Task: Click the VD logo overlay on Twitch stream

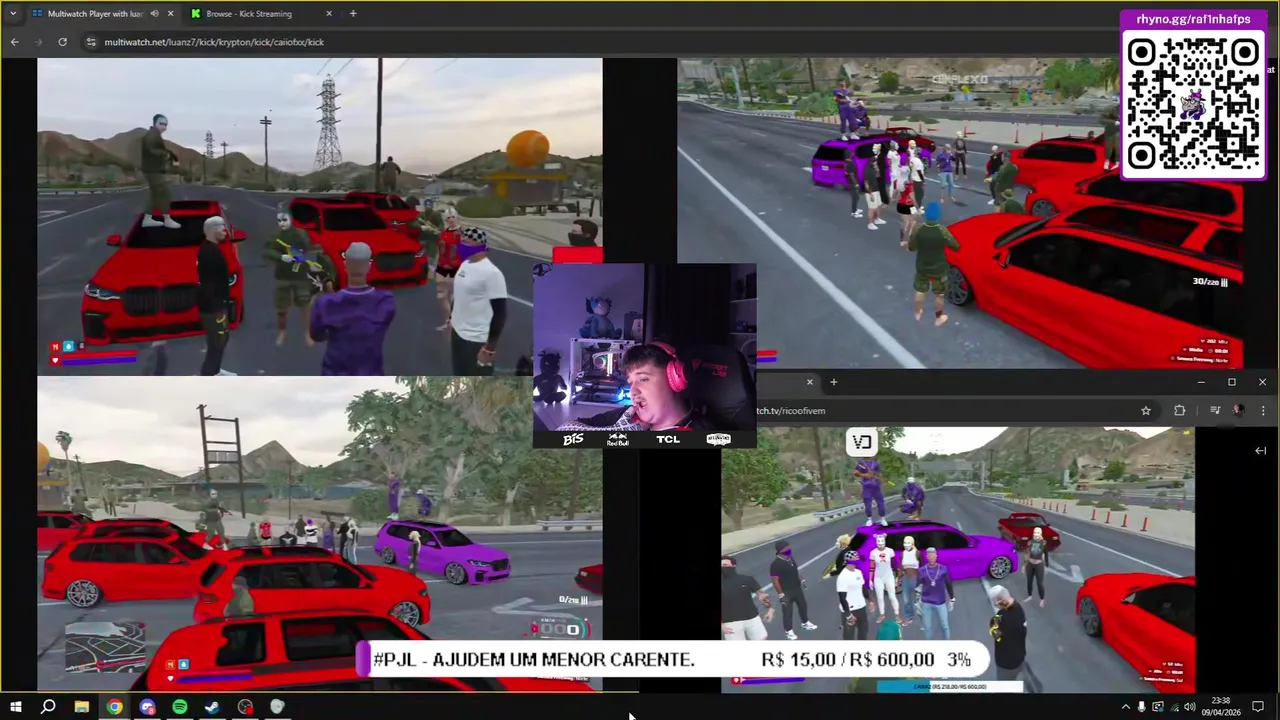Action: point(861,441)
